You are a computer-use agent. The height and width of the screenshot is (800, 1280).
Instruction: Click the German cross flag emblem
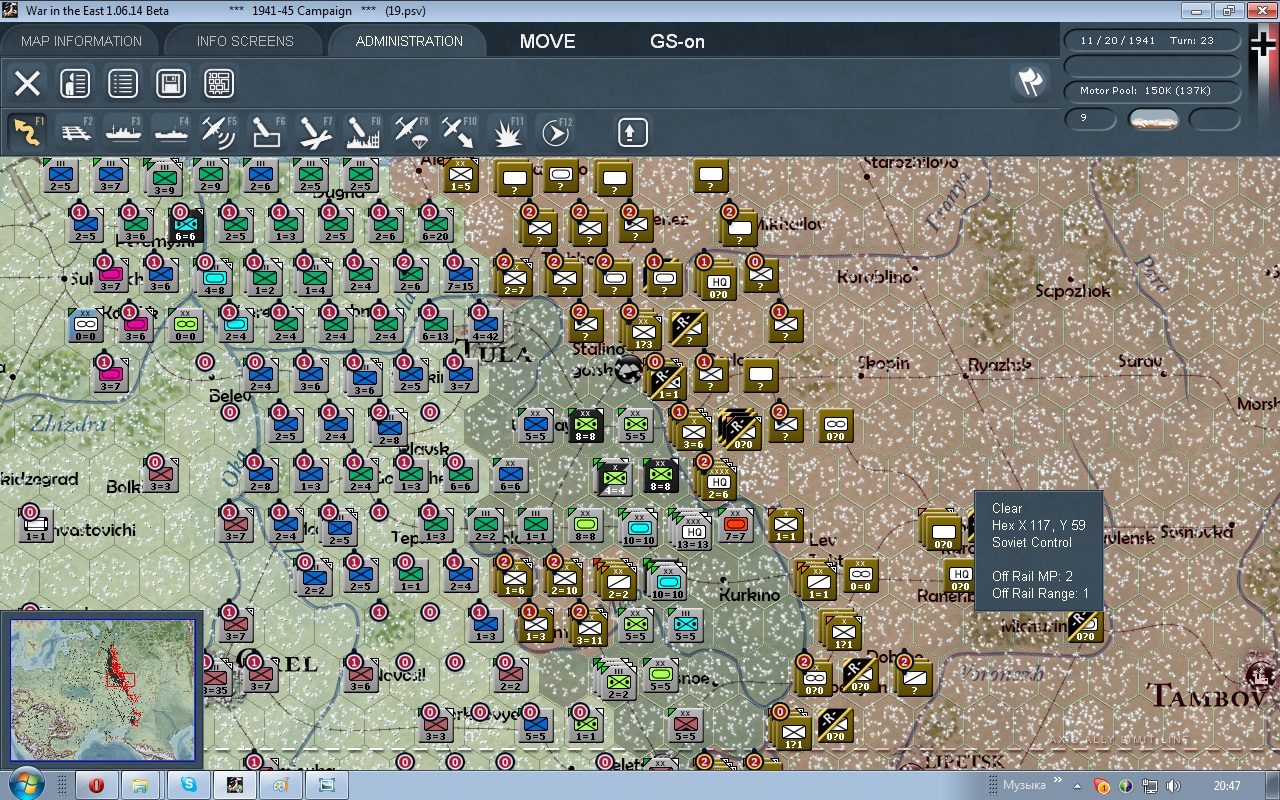click(x=1264, y=45)
